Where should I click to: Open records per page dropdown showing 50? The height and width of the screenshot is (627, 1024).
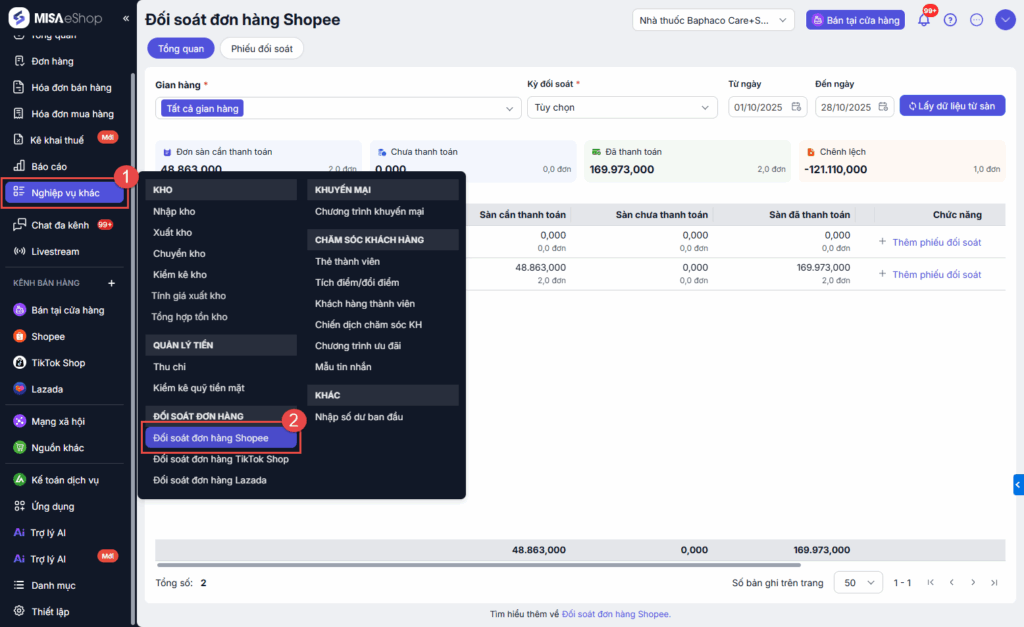click(x=858, y=583)
